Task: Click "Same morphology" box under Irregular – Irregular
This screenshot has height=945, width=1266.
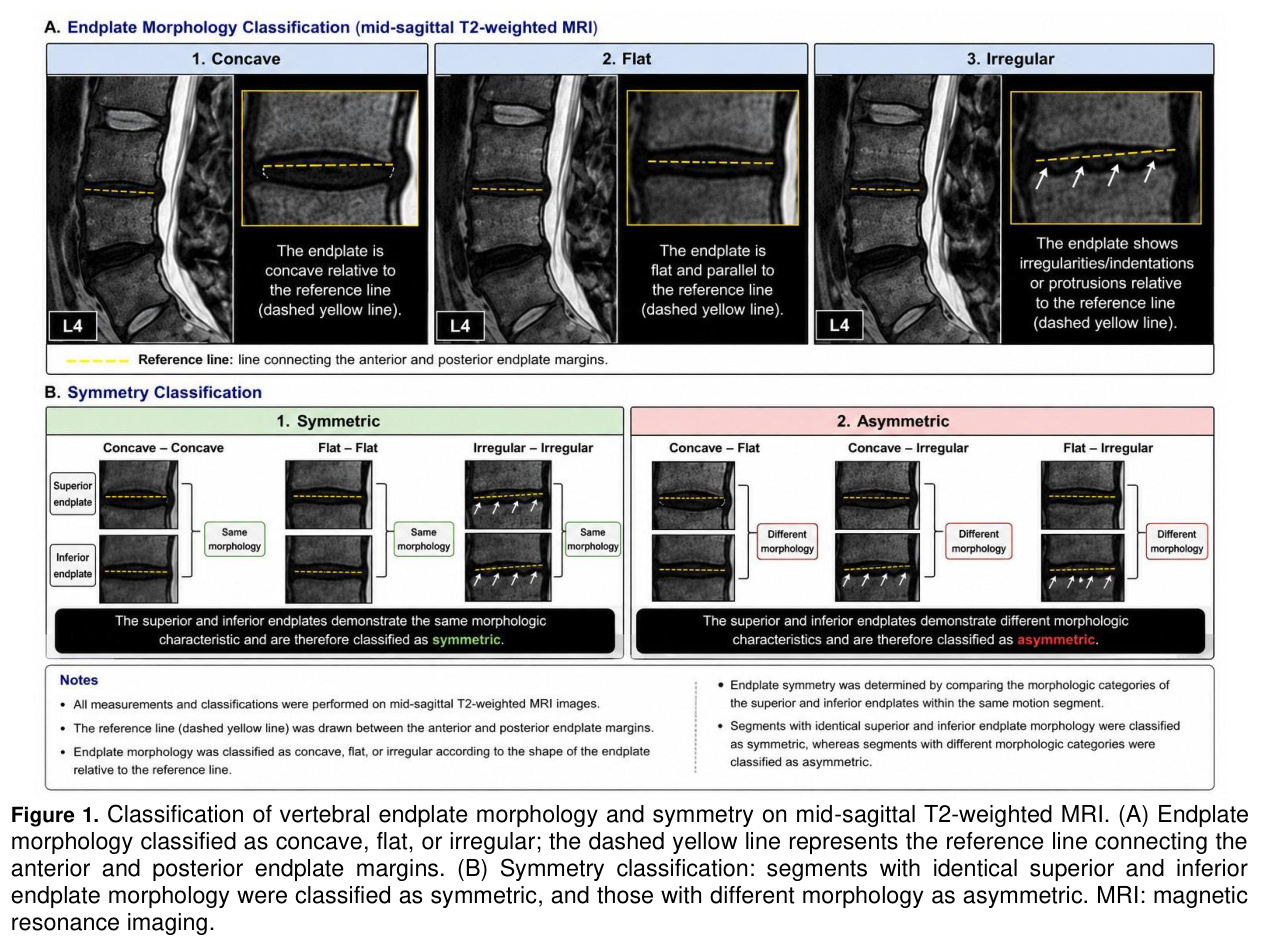Action: 593,541
